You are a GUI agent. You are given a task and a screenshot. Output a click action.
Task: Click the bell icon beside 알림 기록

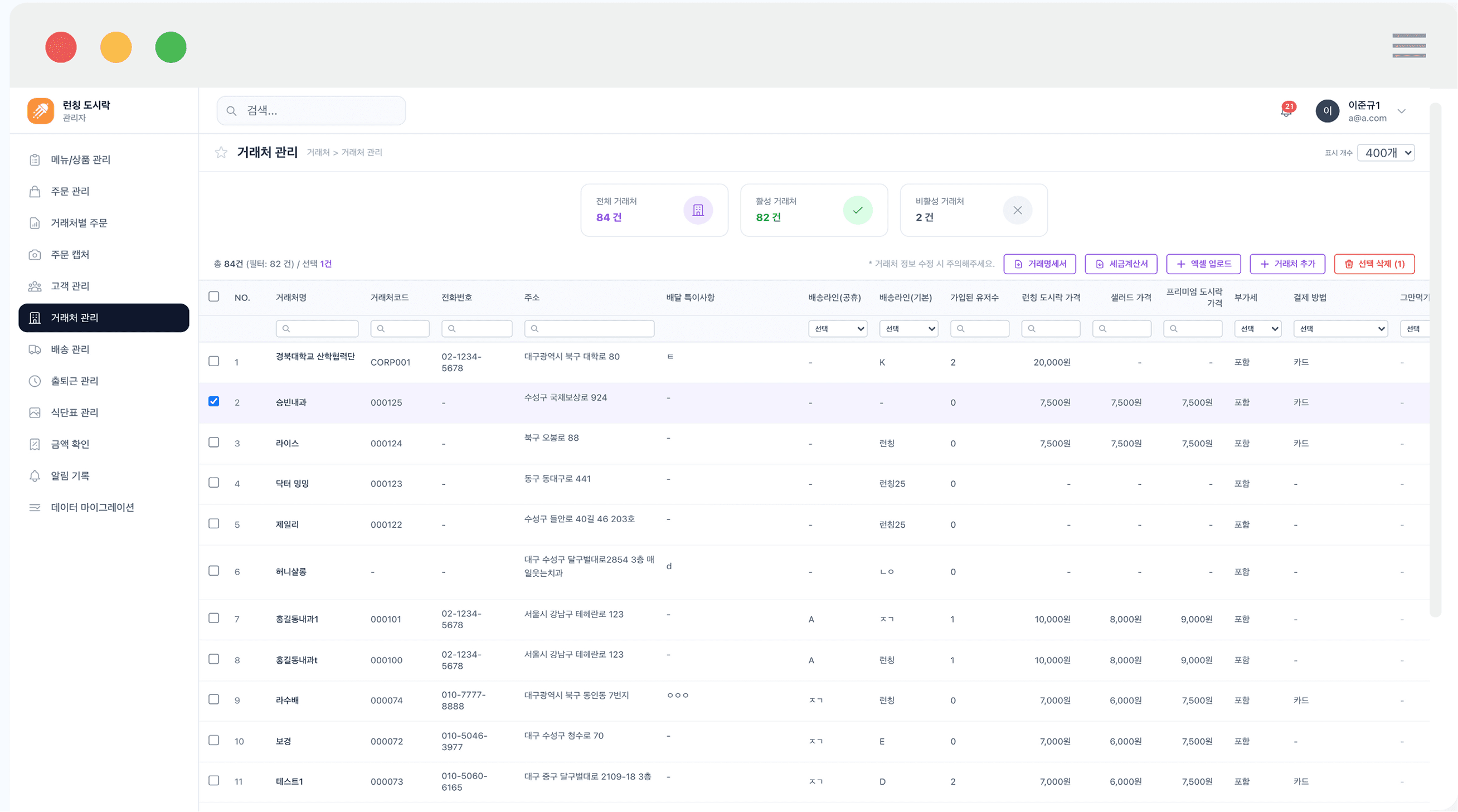pos(35,476)
